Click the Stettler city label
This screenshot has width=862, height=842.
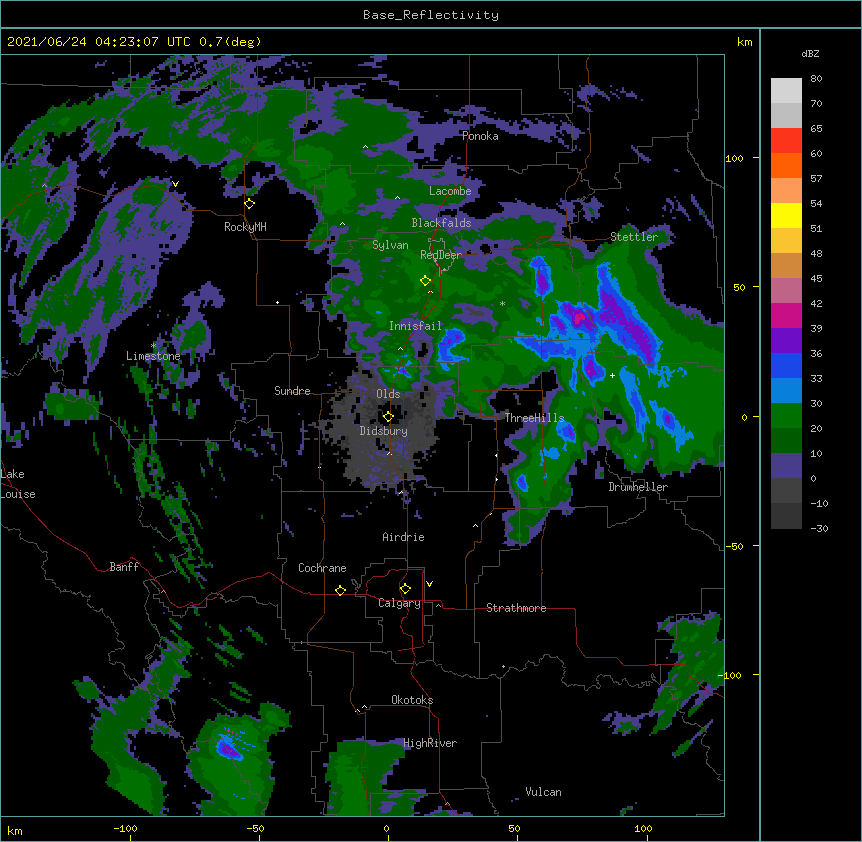[634, 237]
